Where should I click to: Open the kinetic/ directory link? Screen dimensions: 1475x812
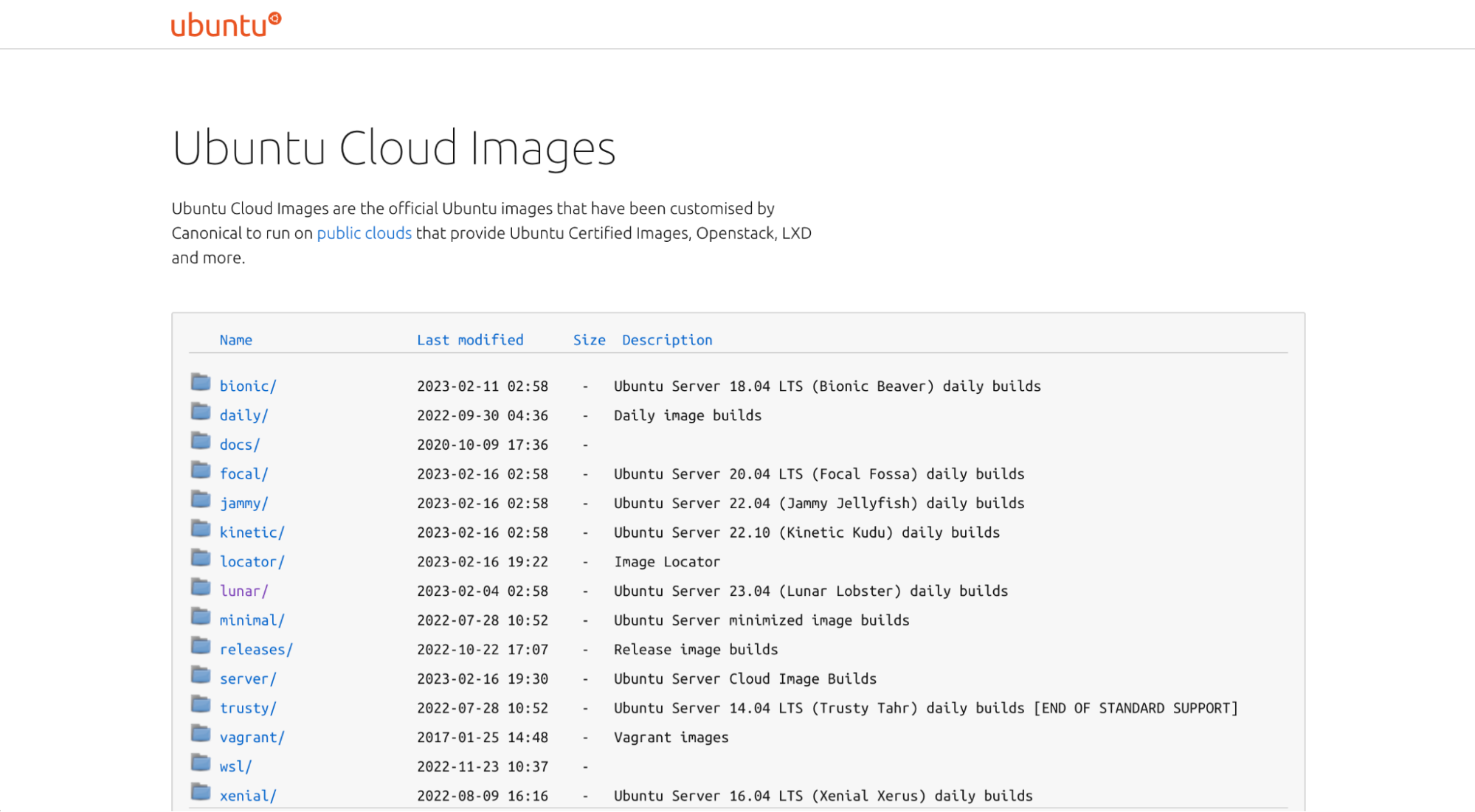click(252, 532)
